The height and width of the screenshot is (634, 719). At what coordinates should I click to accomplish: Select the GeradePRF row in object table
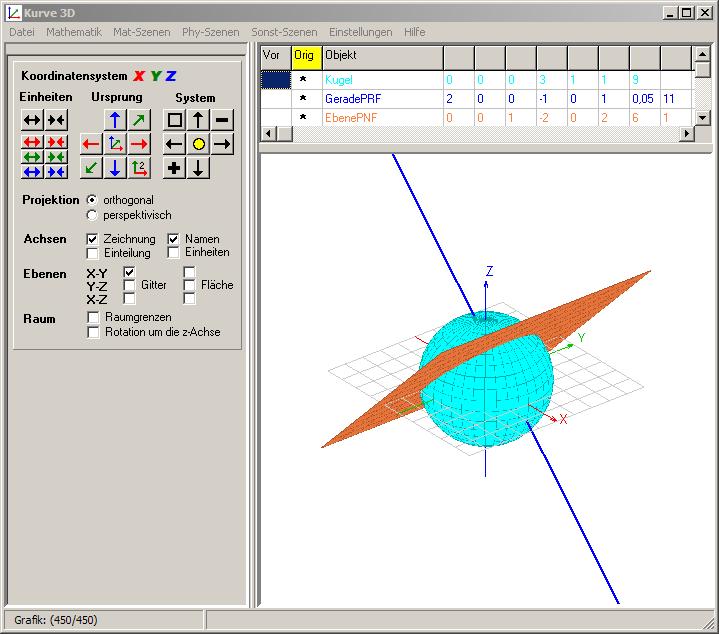[352, 99]
